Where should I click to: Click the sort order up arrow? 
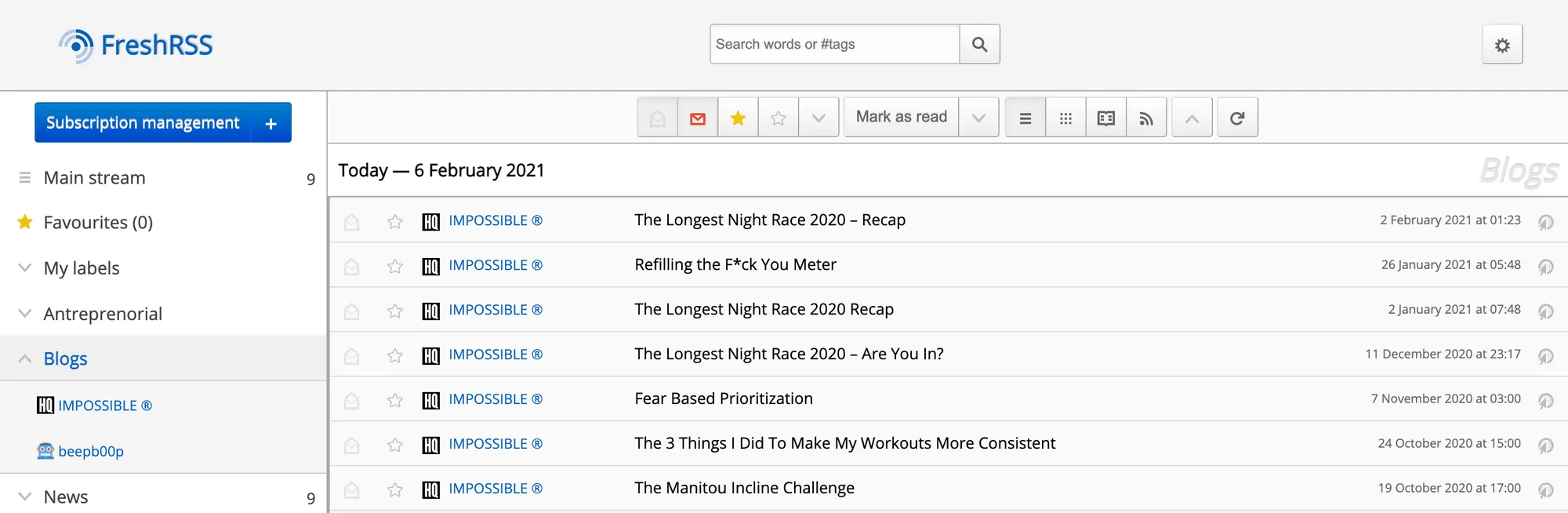click(1192, 118)
